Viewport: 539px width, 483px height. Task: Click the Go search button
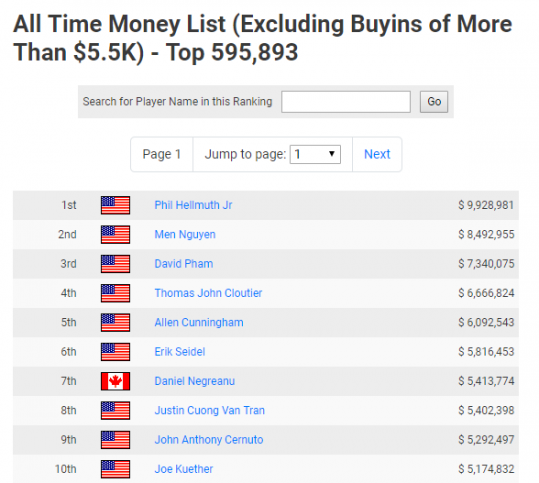(434, 102)
